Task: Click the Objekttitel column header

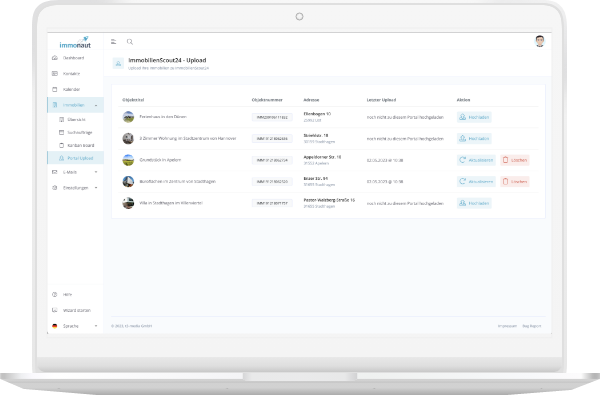Action: [133, 100]
